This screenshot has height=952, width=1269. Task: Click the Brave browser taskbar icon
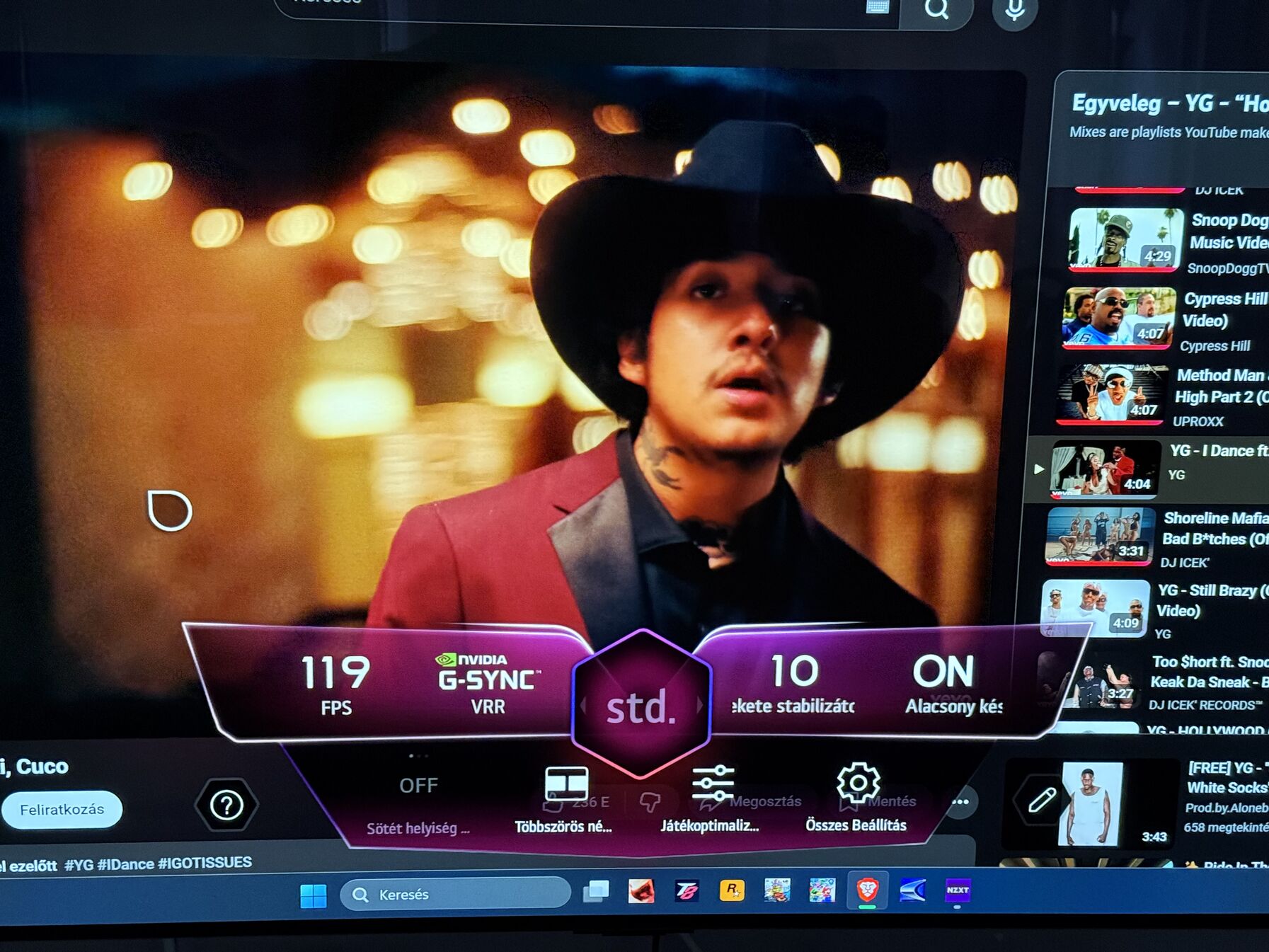coord(868,890)
